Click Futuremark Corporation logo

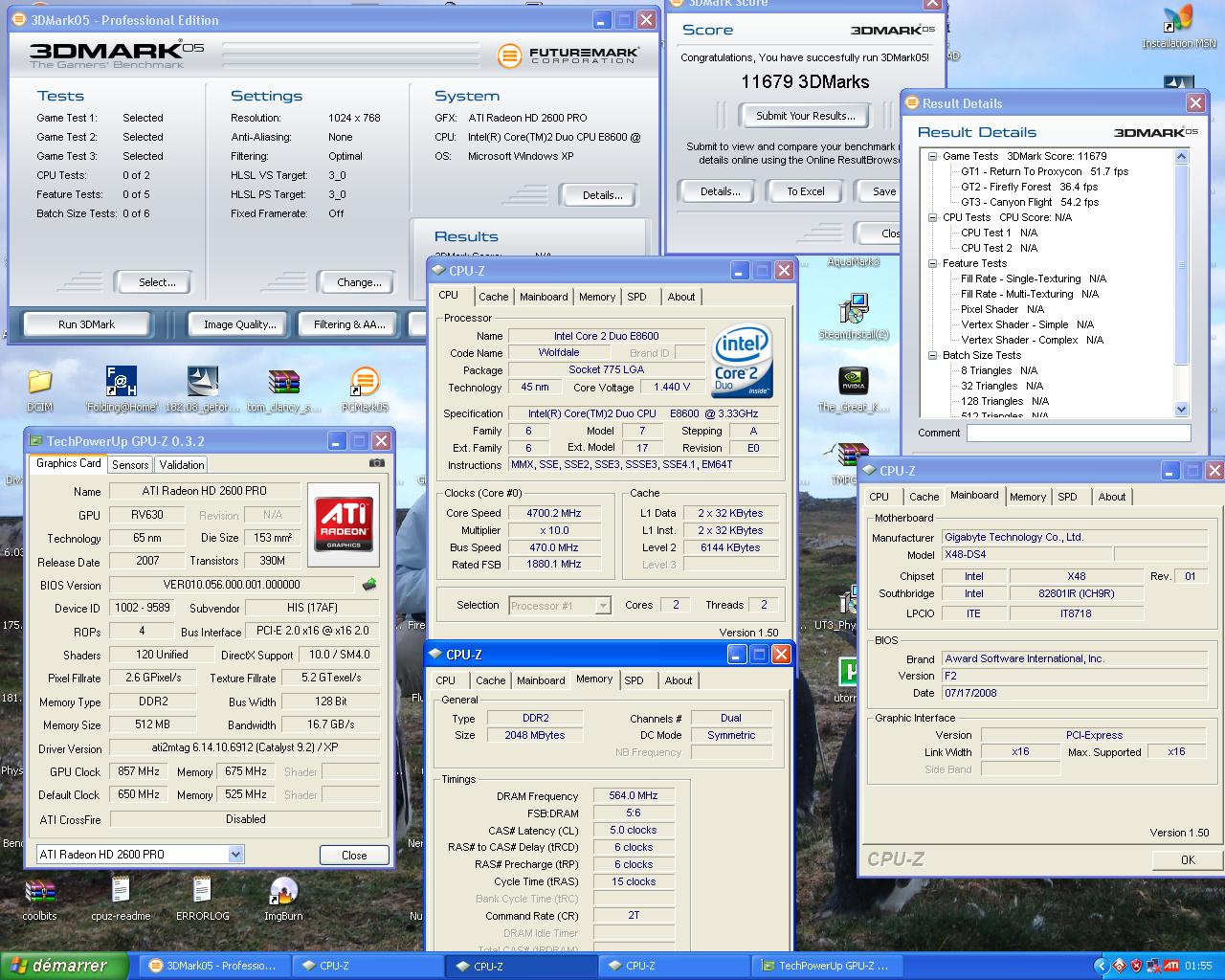coord(568,56)
